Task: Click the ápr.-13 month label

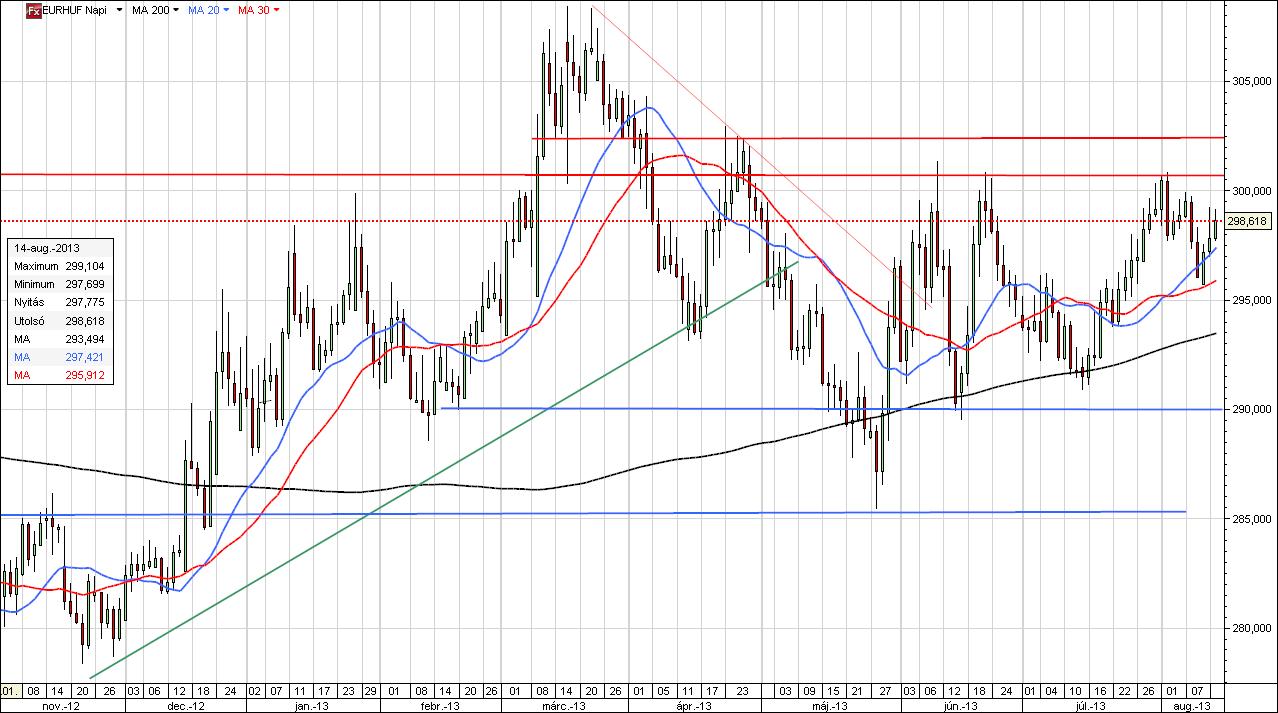Action: (692, 706)
